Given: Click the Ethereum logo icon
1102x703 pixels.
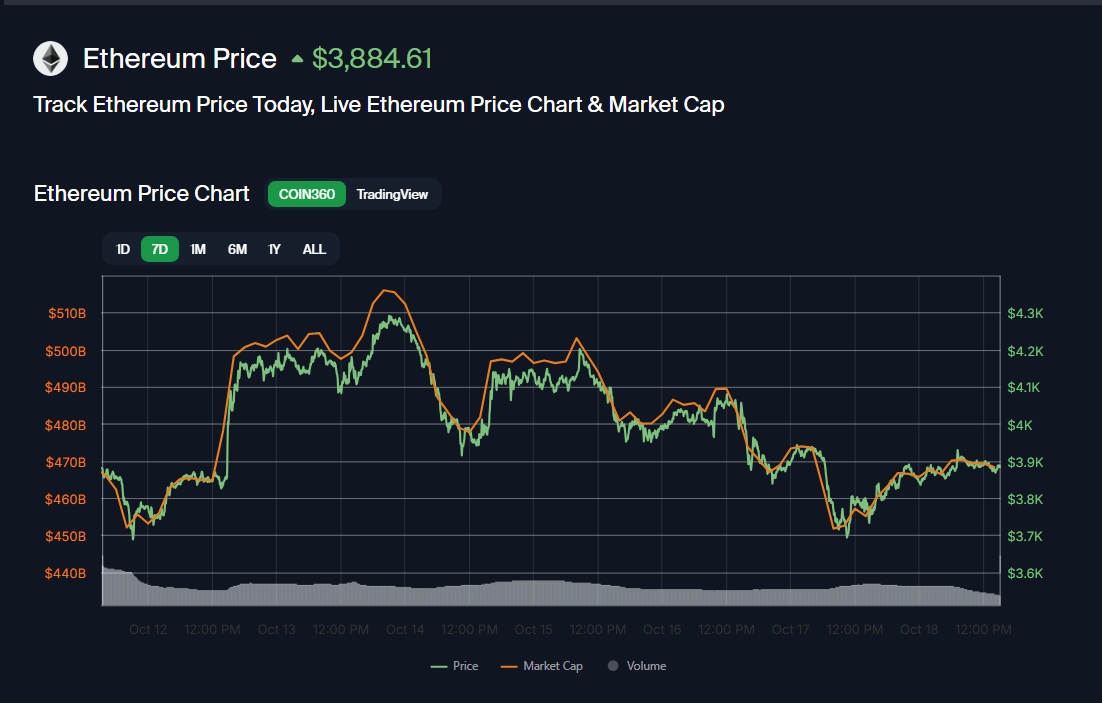Looking at the screenshot, I should click(x=50, y=59).
